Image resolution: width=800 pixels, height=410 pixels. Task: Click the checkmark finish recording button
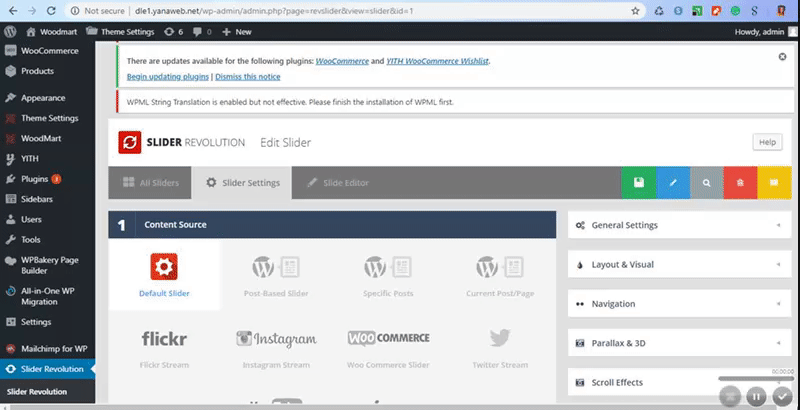coord(782,396)
